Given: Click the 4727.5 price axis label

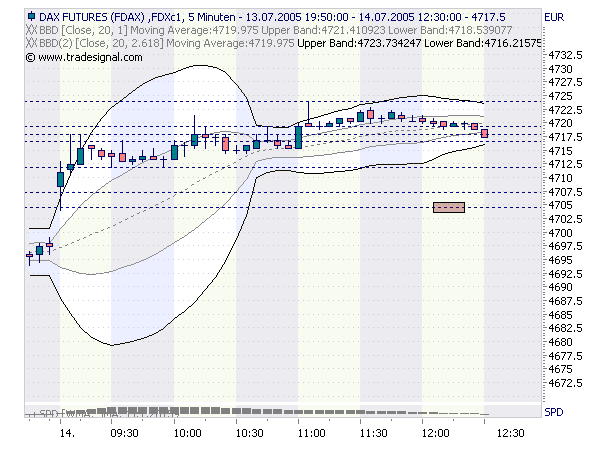Looking at the screenshot, I should (566, 82).
